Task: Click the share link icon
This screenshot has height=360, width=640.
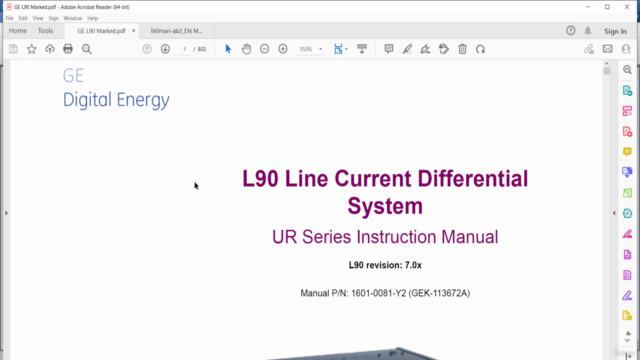Action: tap(589, 49)
